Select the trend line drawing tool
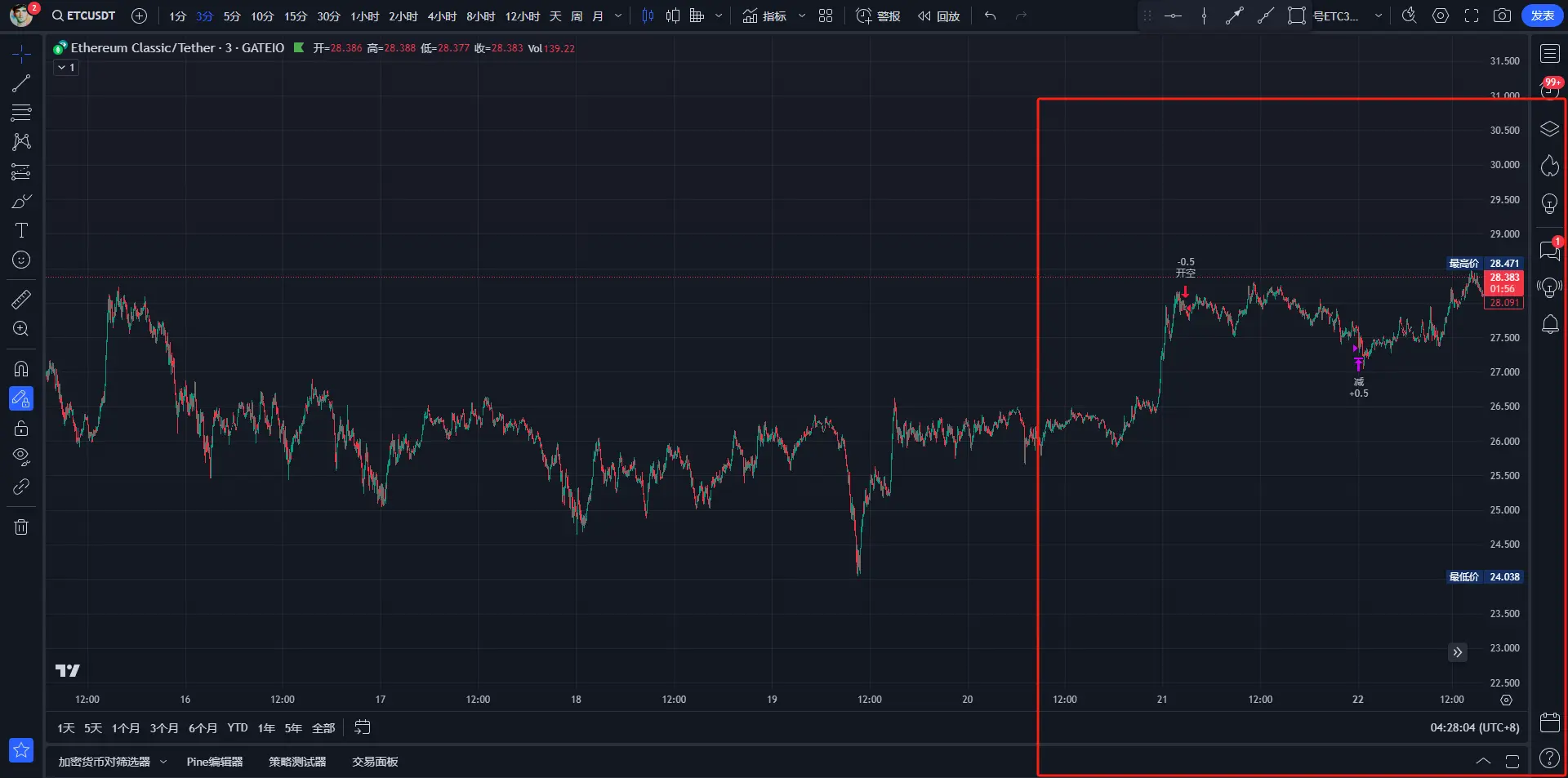The height and width of the screenshot is (778, 1568). click(x=21, y=83)
